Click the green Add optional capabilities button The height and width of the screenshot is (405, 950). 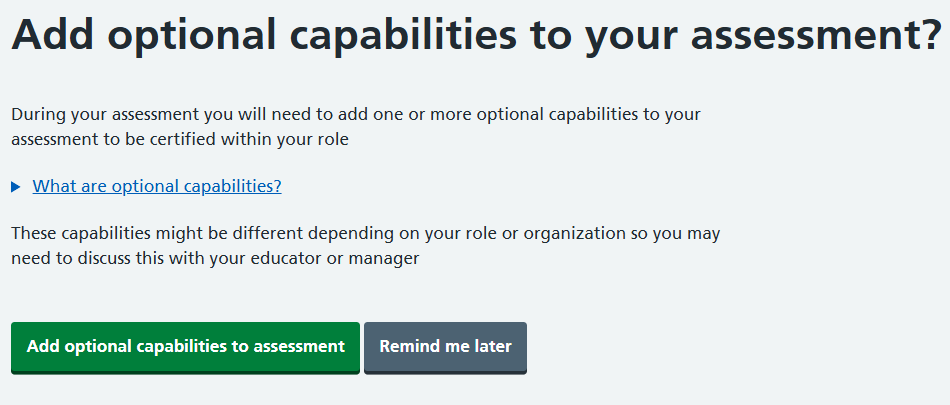(x=185, y=347)
